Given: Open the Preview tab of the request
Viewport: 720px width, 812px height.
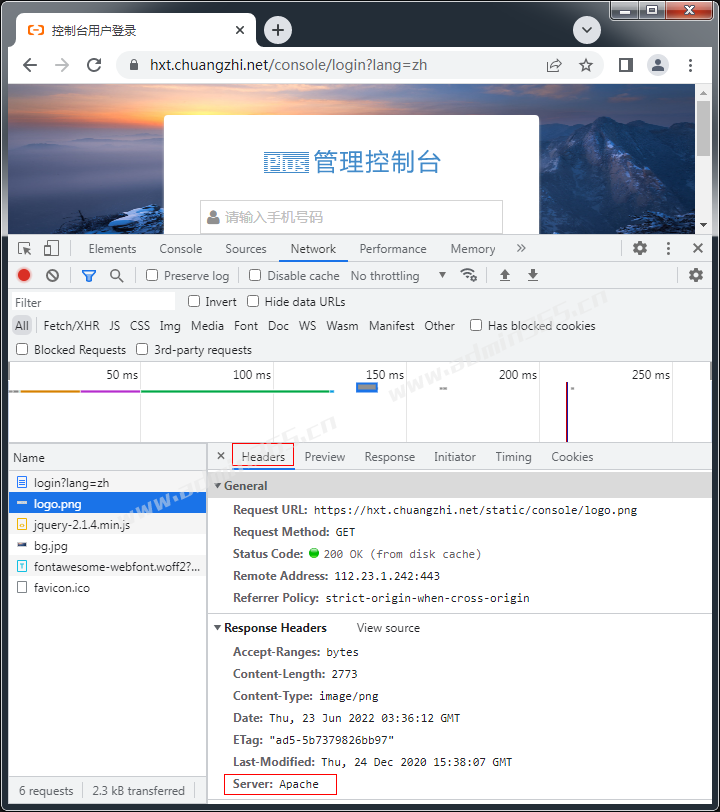Looking at the screenshot, I should pos(325,457).
